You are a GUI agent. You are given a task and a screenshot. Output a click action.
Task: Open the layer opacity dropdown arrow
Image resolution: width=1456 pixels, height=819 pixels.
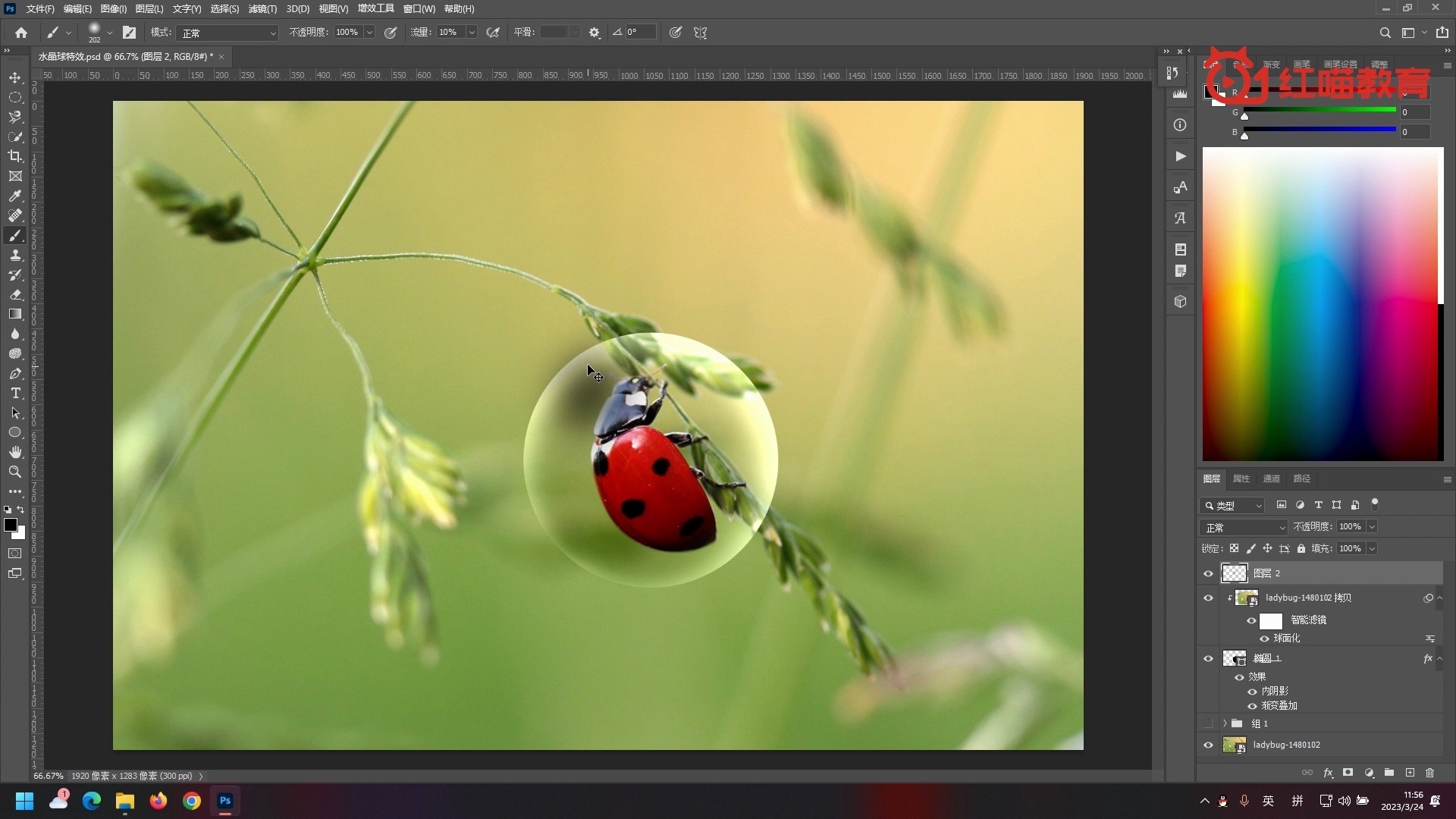(1372, 527)
